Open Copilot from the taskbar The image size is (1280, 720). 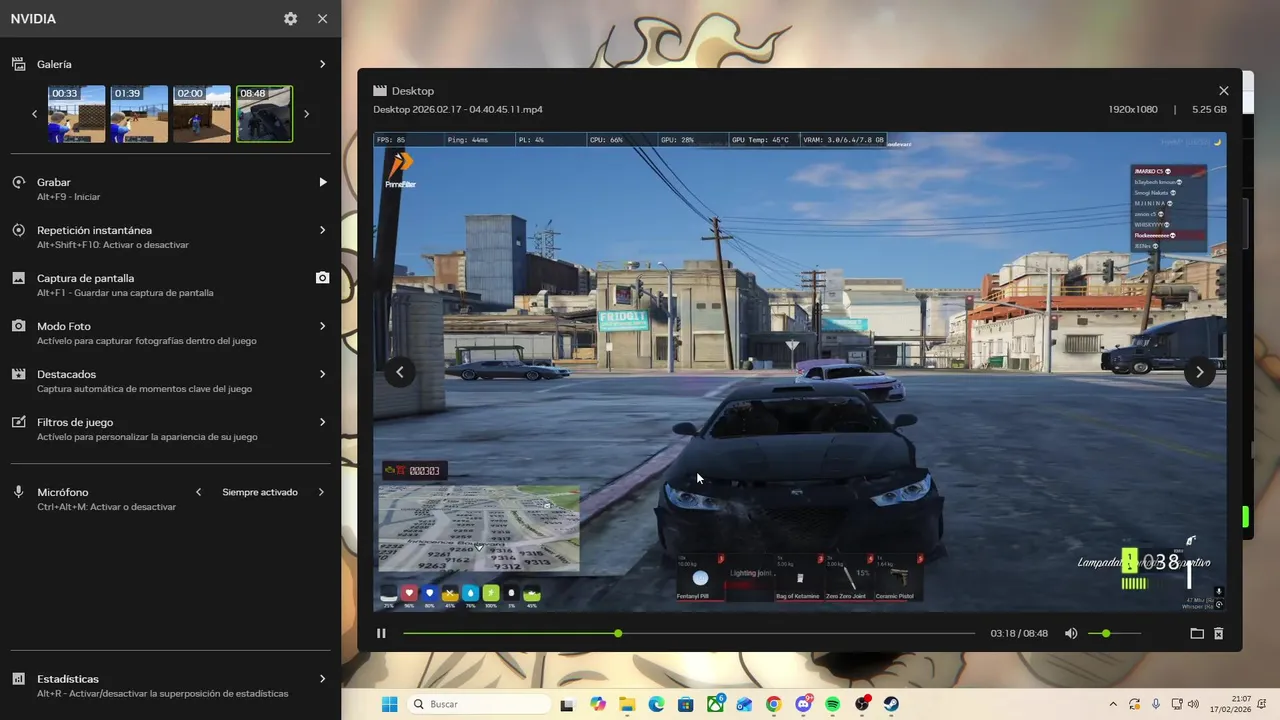pyautogui.click(x=598, y=704)
